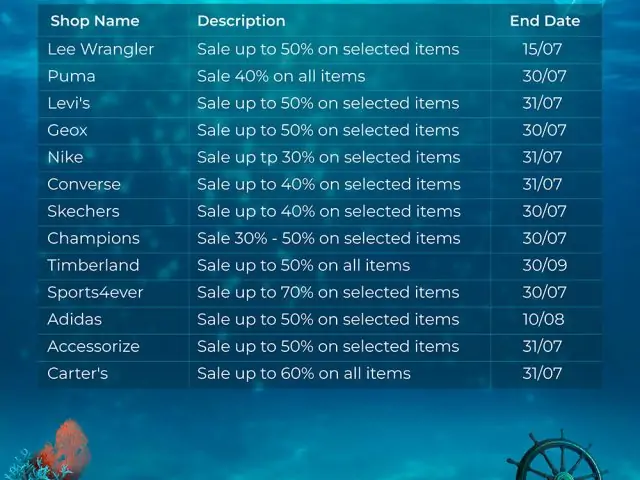Select the Accessorize shop name
This screenshot has height=480, width=640.
pyautogui.click(x=93, y=347)
